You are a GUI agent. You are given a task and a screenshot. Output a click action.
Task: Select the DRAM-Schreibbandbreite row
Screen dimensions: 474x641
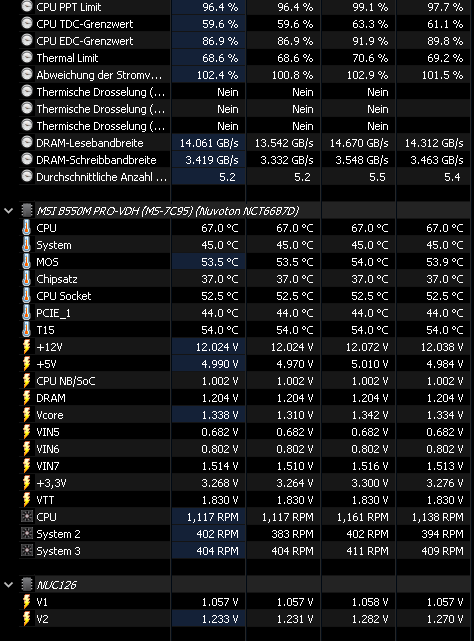point(245,160)
